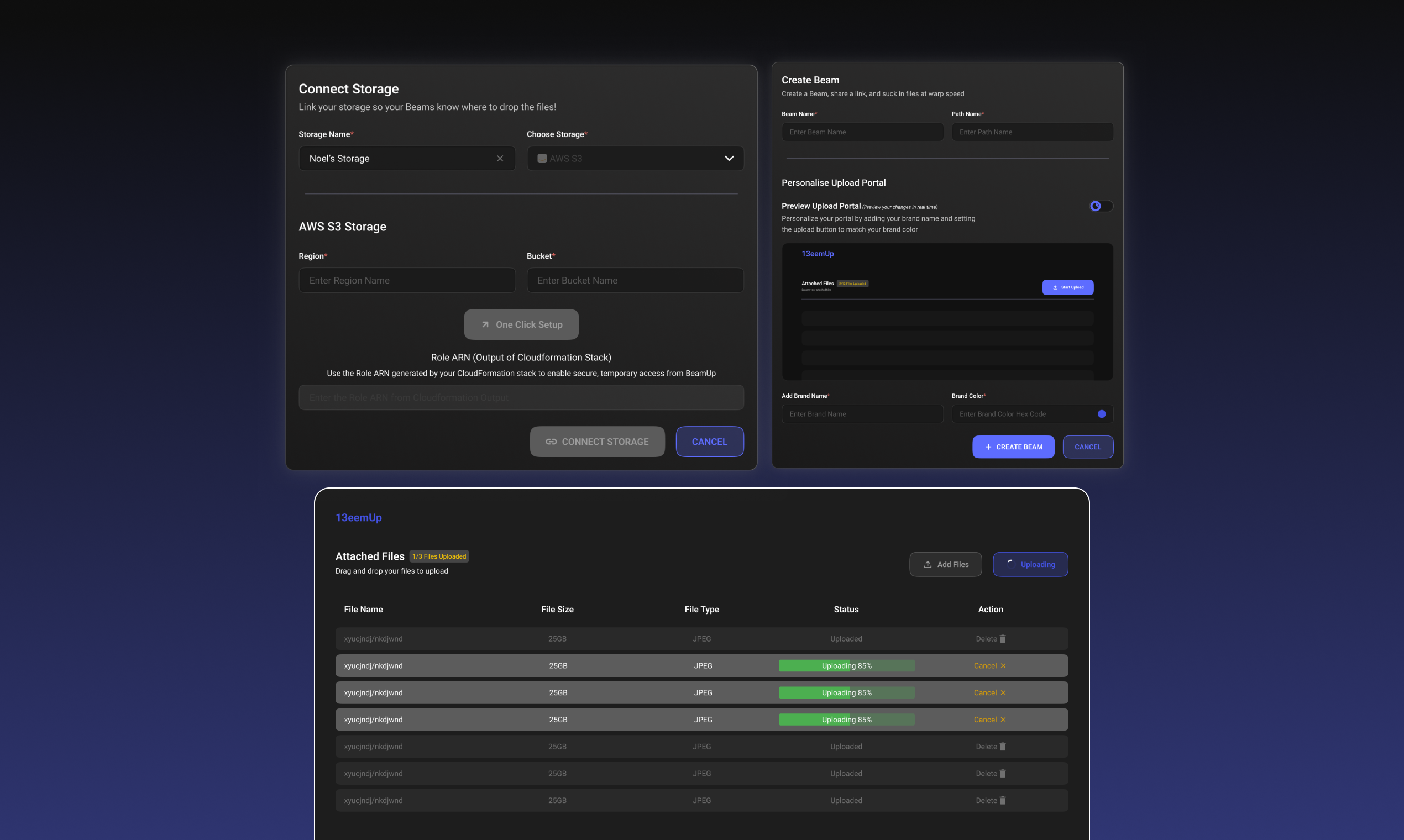Click the Enter Path Name field
This screenshot has height=840, width=1404.
pyautogui.click(x=1033, y=132)
